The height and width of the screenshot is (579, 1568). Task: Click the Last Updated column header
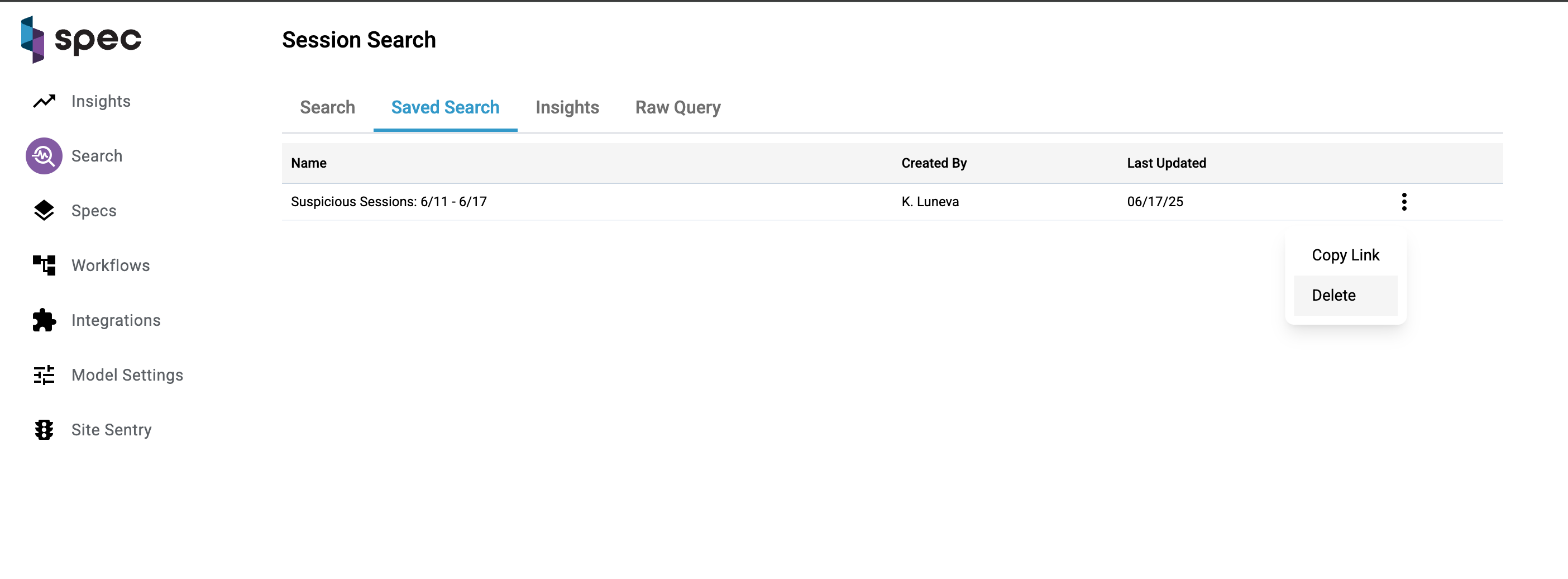(1165, 163)
